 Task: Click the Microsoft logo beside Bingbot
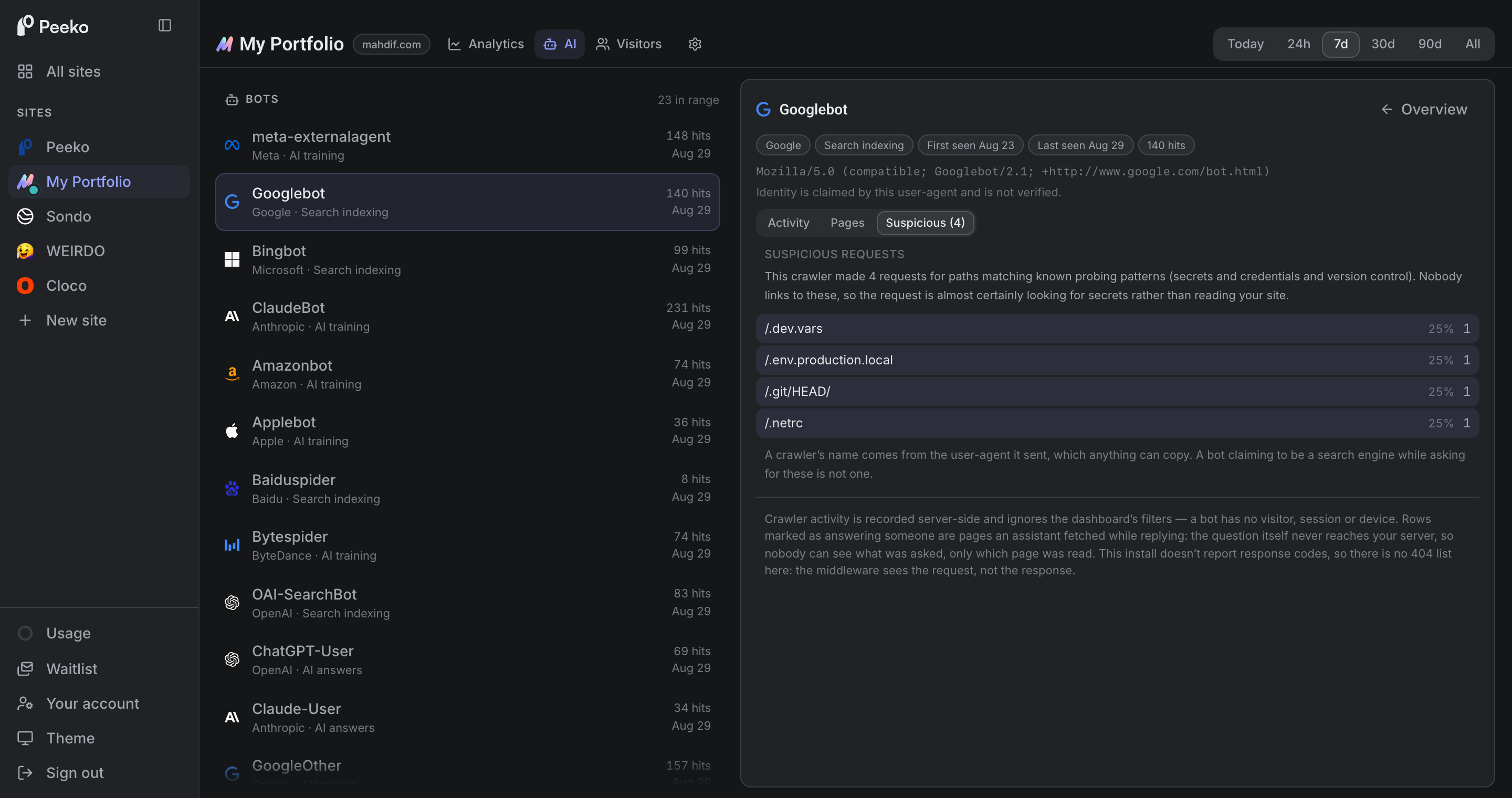tap(232, 259)
